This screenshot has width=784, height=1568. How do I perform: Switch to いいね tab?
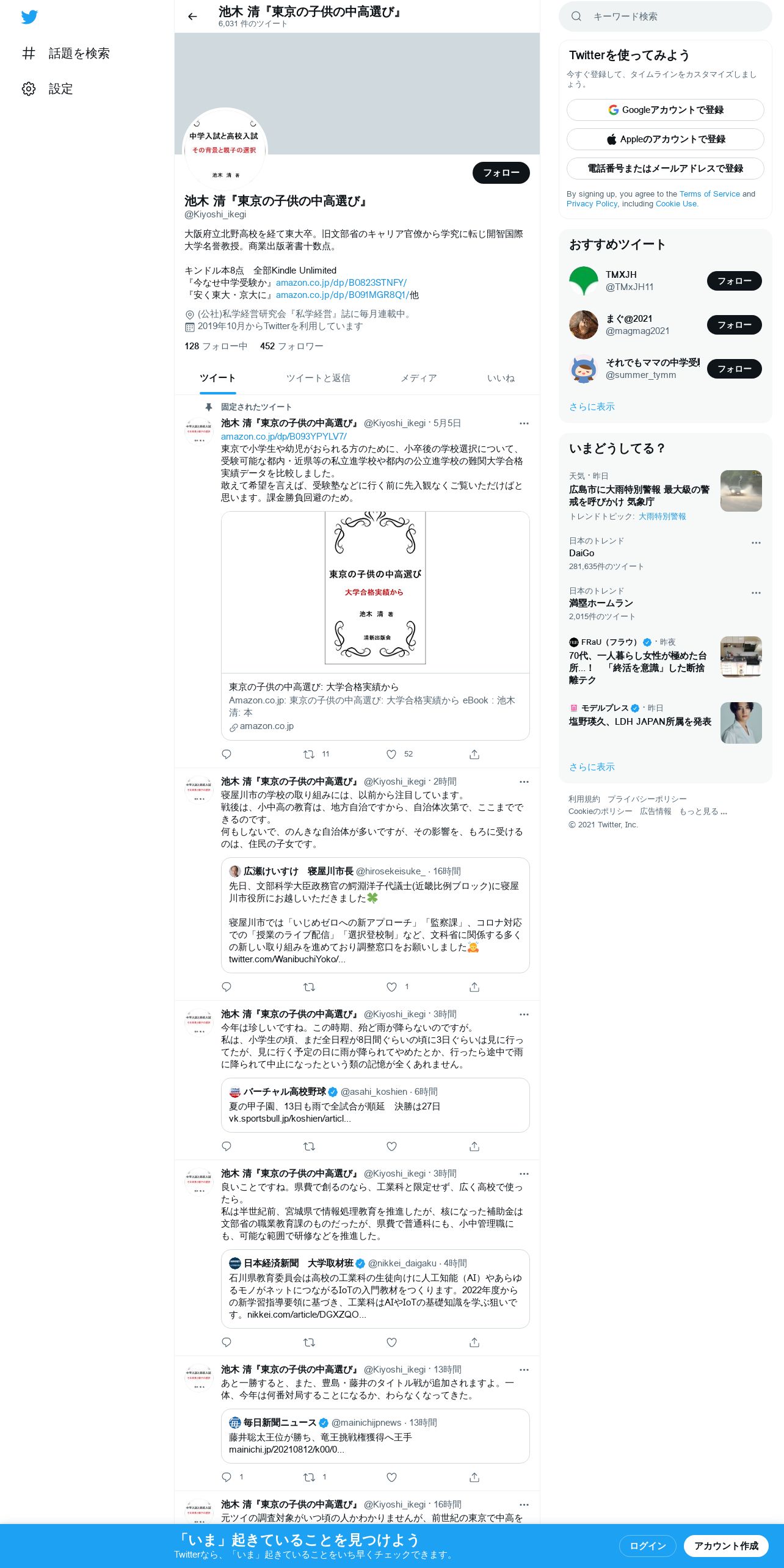tap(501, 378)
